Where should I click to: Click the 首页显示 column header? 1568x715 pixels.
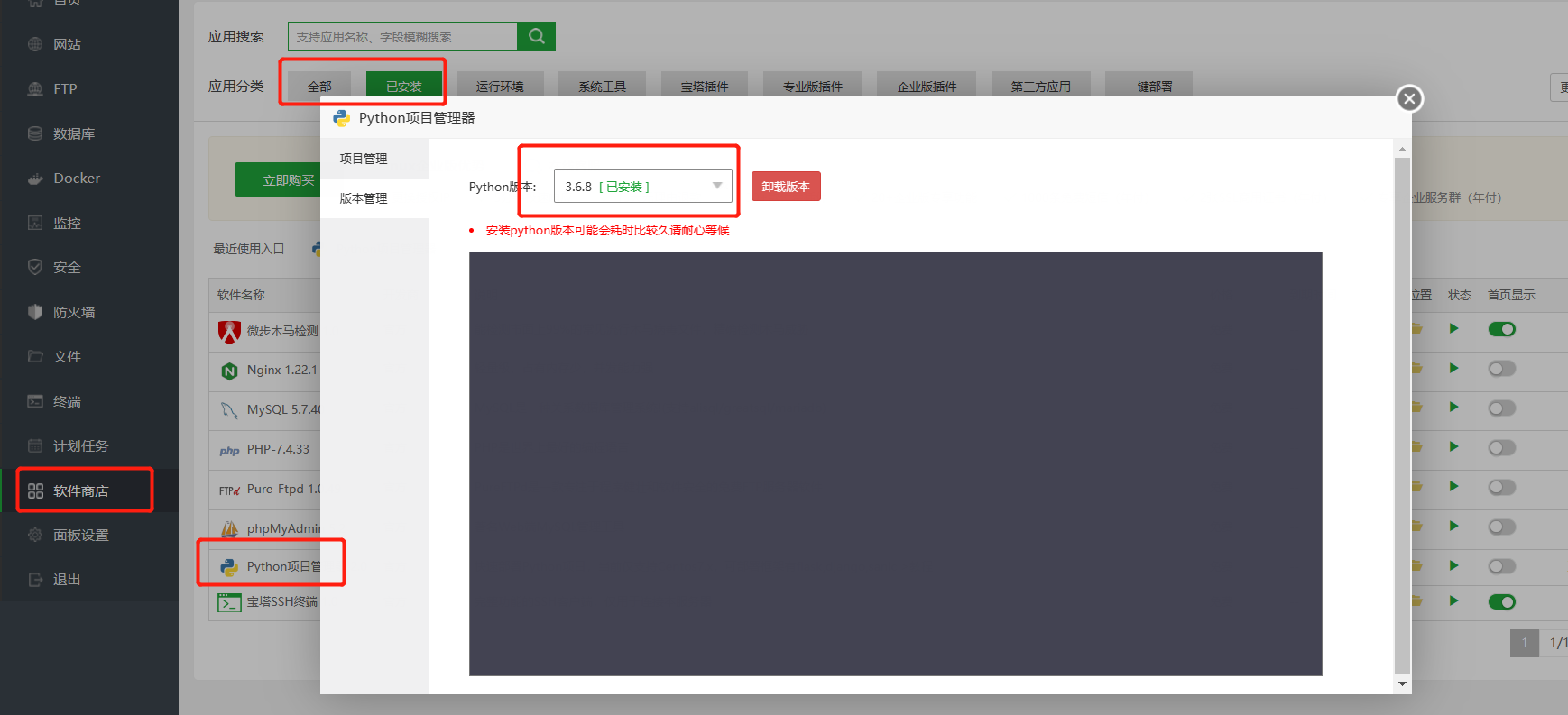(x=1511, y=295)
